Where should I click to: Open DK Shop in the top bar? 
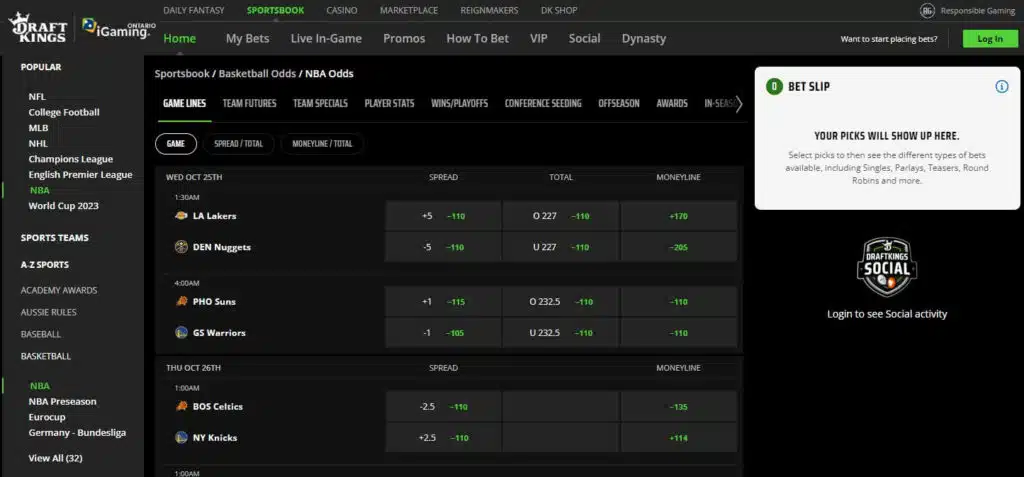pos(559,10)
